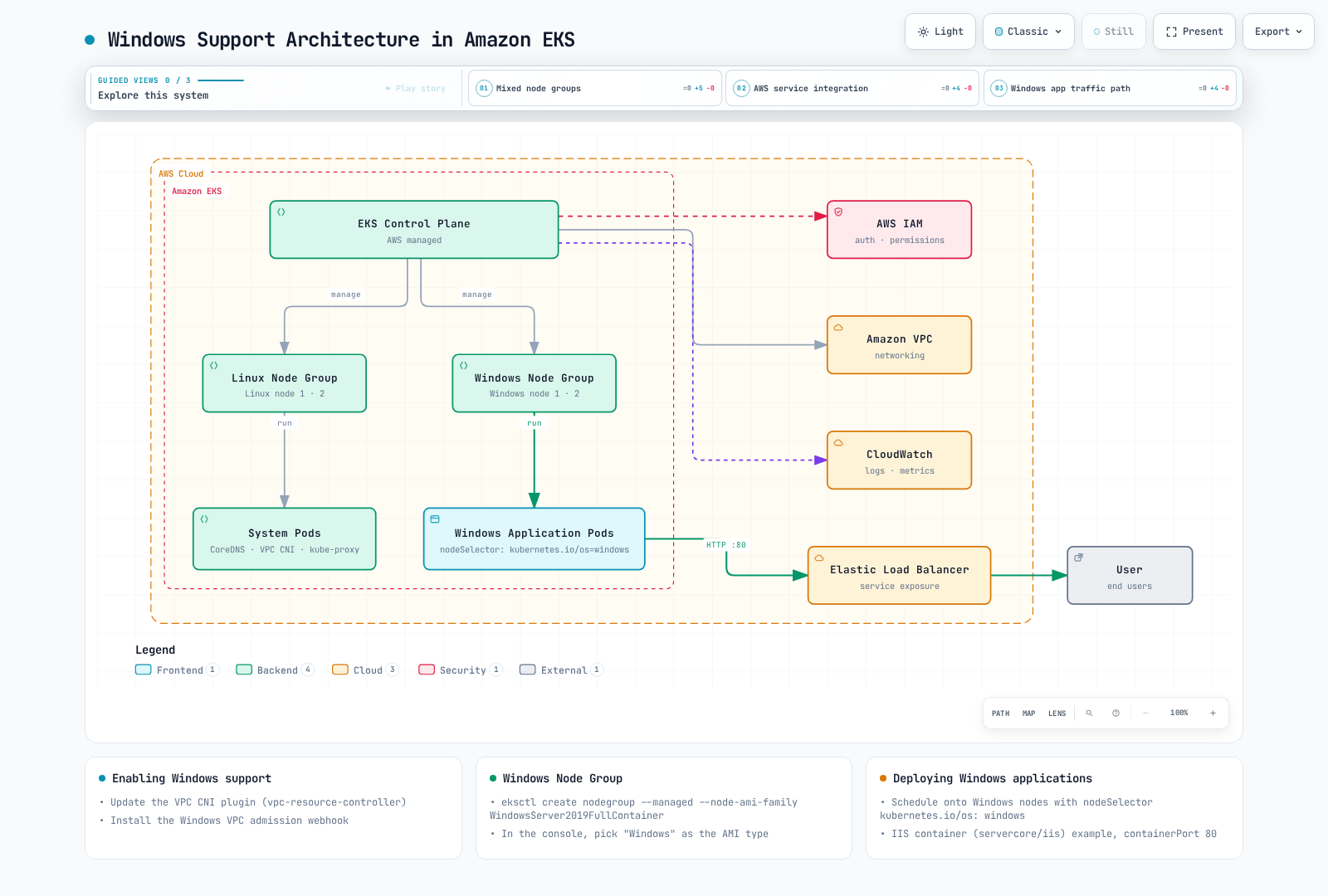Open guided view 01 Mixed node groups
The height and width of the screenshot is (896, 1328).
coord(594,88)
